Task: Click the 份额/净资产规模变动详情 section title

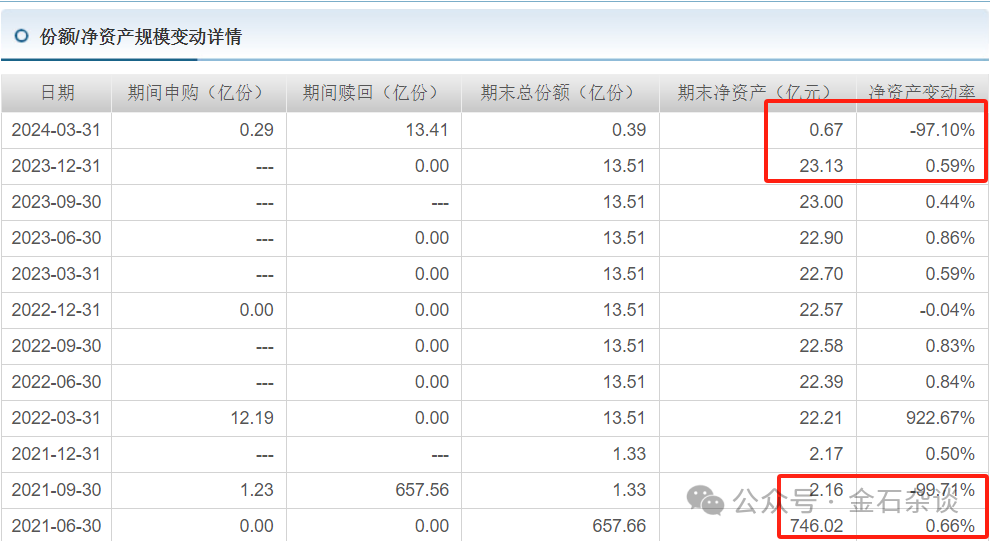Action: (141, 37)
